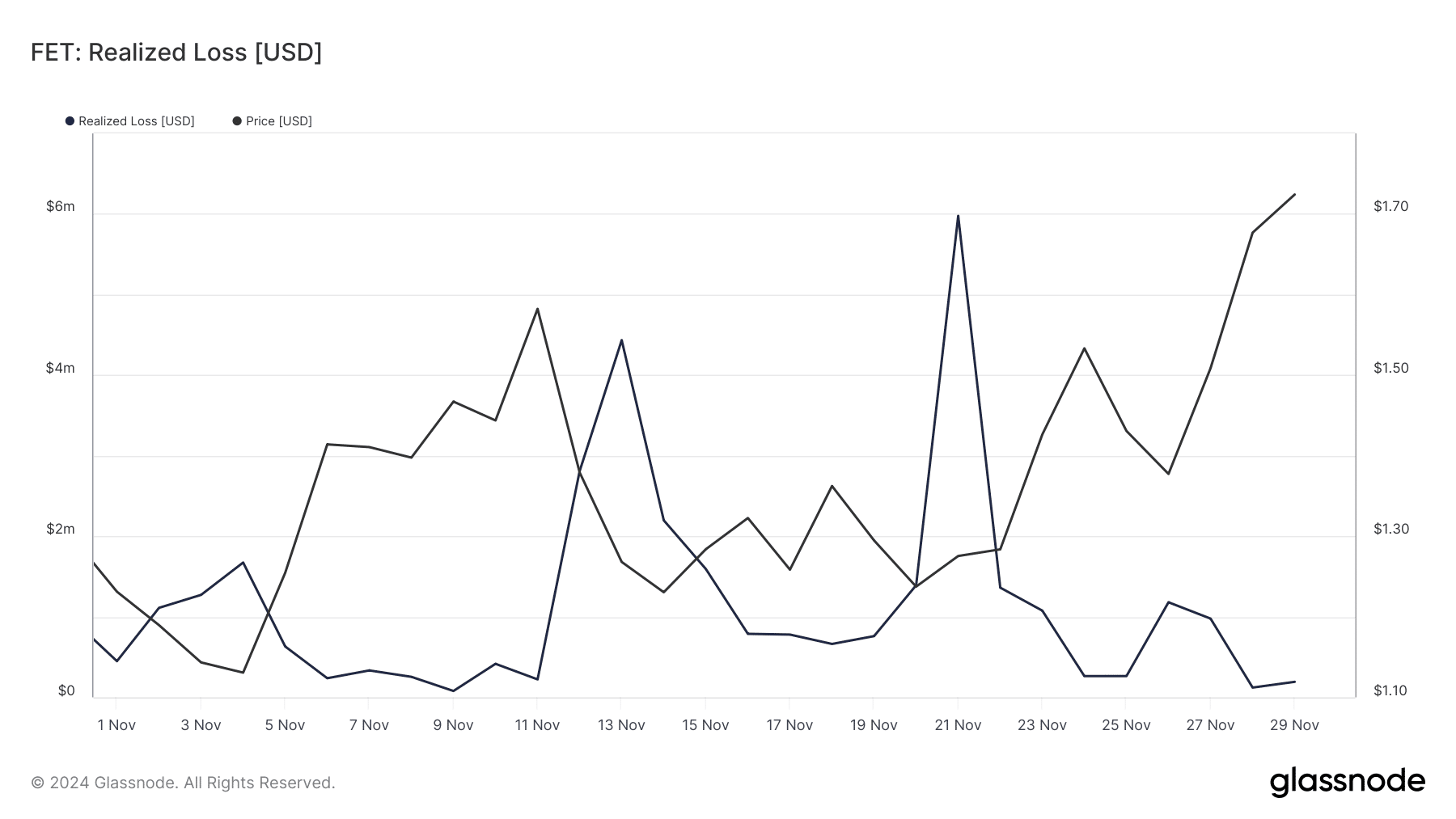This screenshot has height=819, width=1456.
Task: Click the realized loss peak on 21 Nov
Action: coord(958,216)
